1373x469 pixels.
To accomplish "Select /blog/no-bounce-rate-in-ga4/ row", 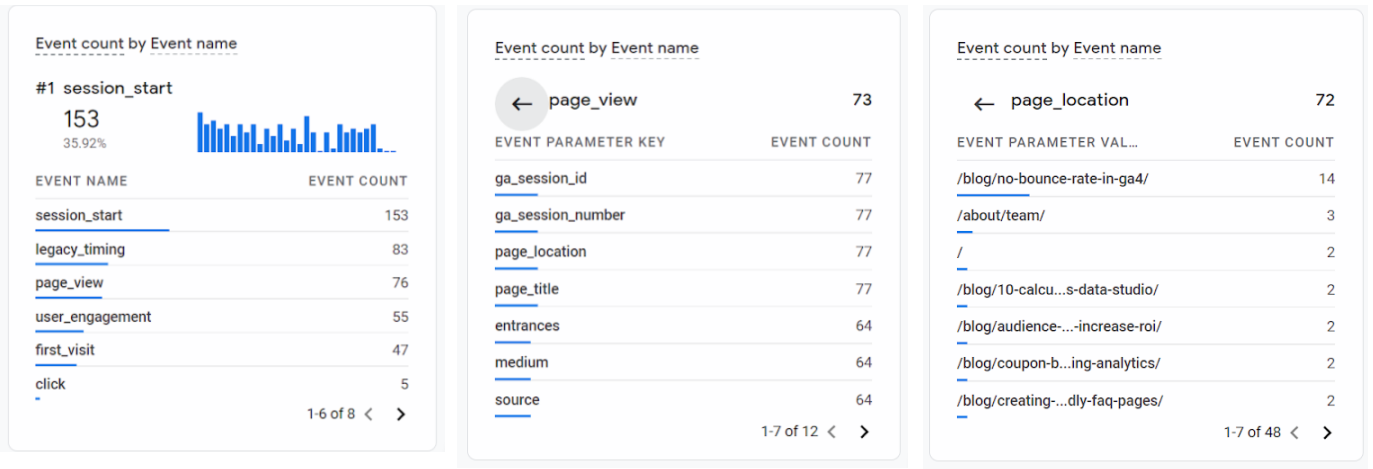I will 1053,179.
